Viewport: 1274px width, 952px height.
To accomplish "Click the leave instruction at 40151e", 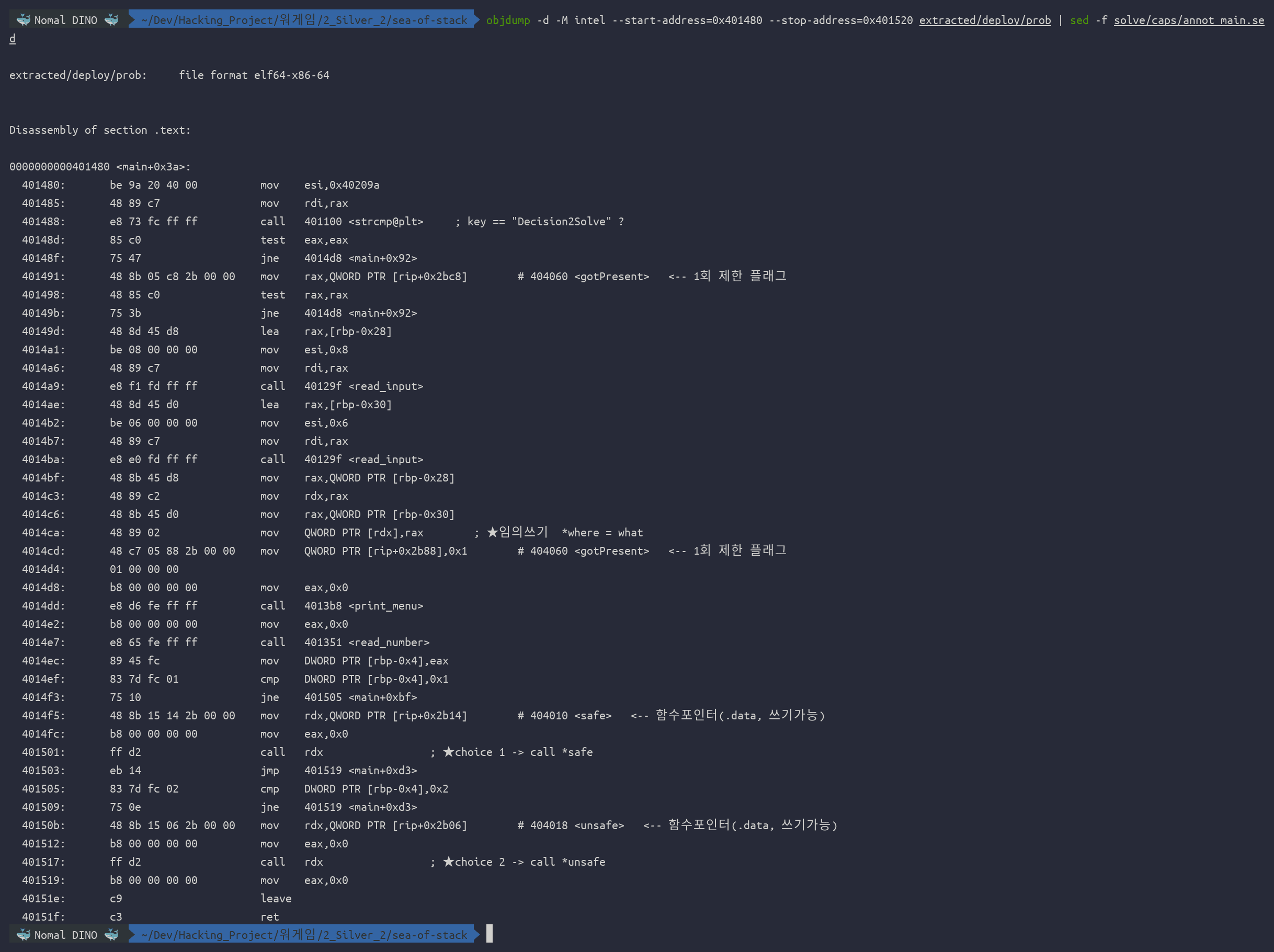I will 276,899.
